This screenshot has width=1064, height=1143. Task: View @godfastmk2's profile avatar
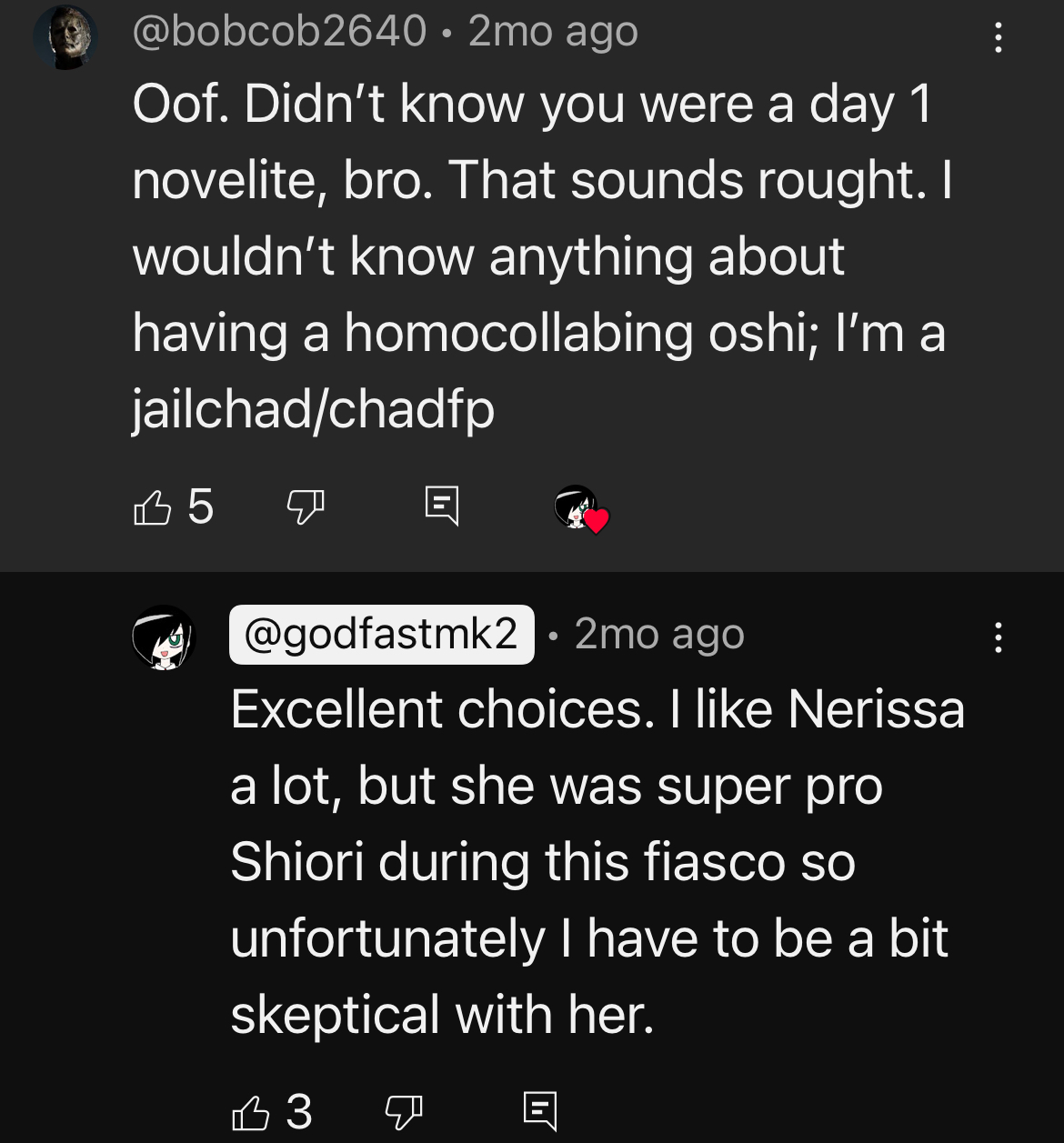[164, 637]
